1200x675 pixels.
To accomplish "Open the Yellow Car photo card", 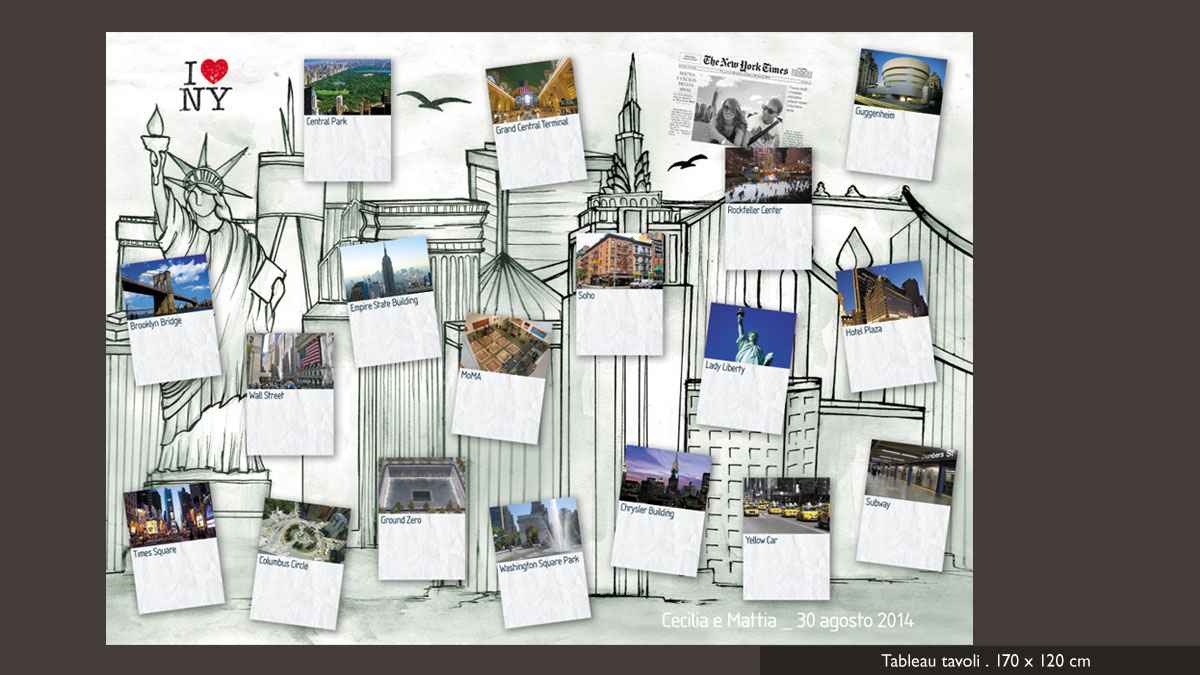I will tap(786, 539).
